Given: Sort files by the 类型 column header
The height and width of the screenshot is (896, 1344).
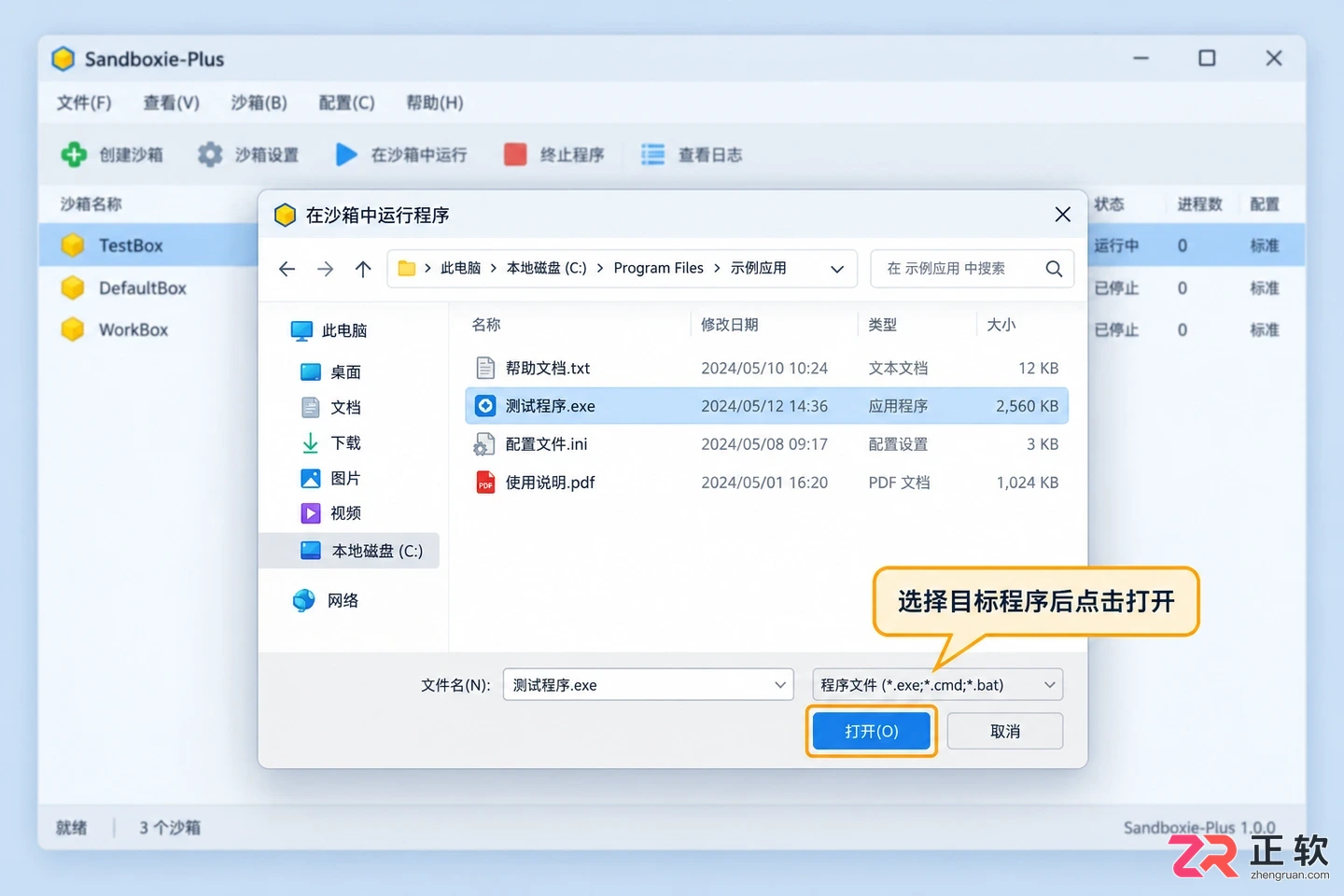Looking at the screenshot, I should click(x=882, y=324).
